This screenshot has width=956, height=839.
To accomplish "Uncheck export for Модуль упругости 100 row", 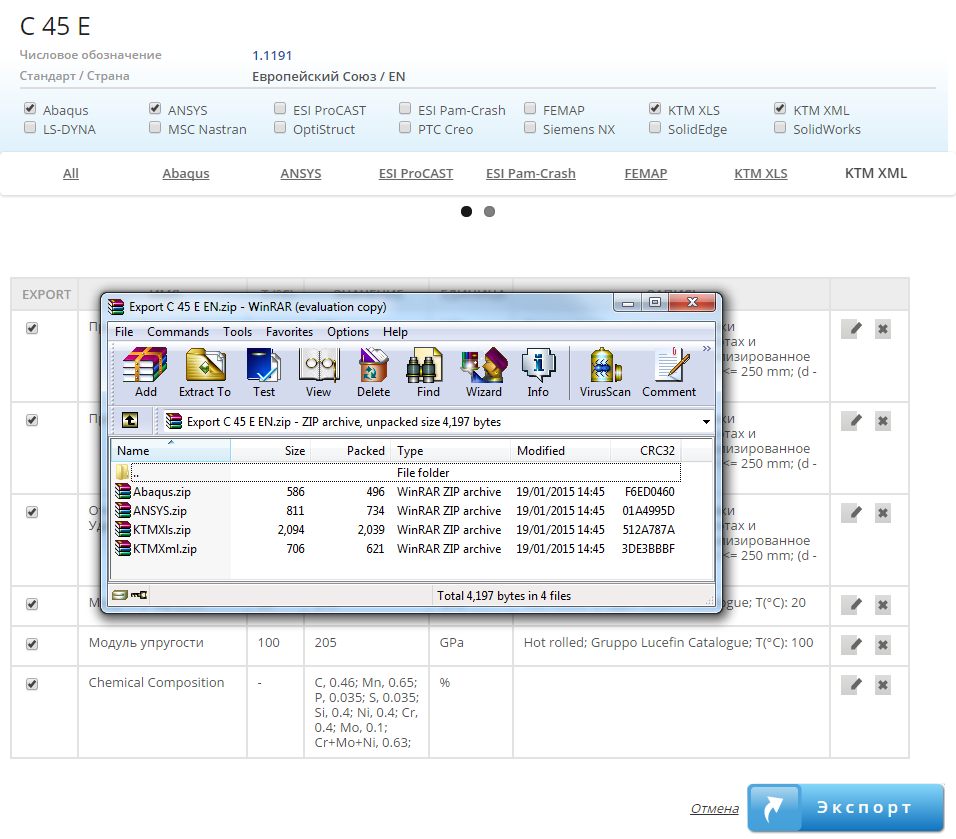I will point(32,644).
